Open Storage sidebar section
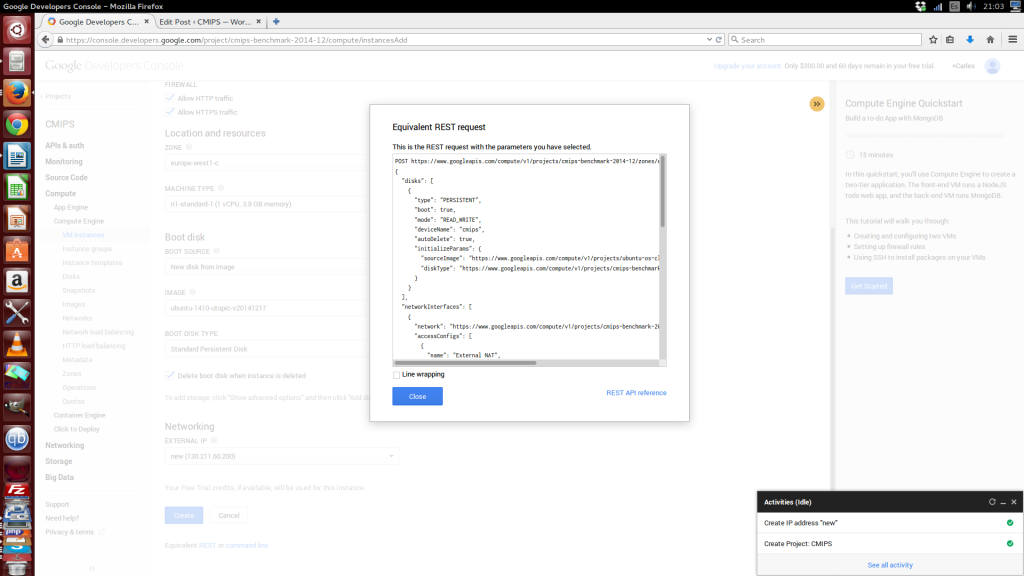 pyautogui.click(x=59, y=461)
